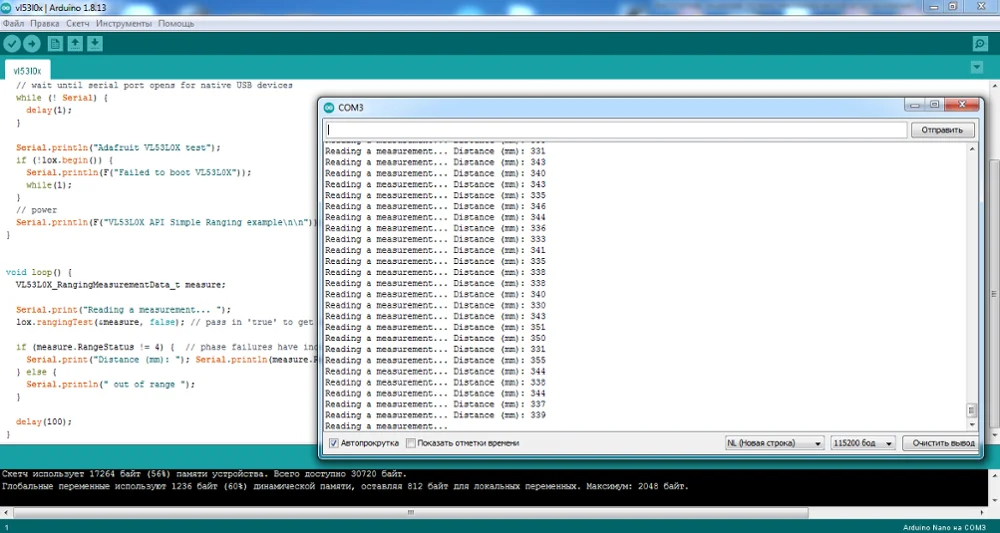Click 'Arduino Nano на COM3' status text
This screenshot has height=533, width=1000.
(944, 527)
